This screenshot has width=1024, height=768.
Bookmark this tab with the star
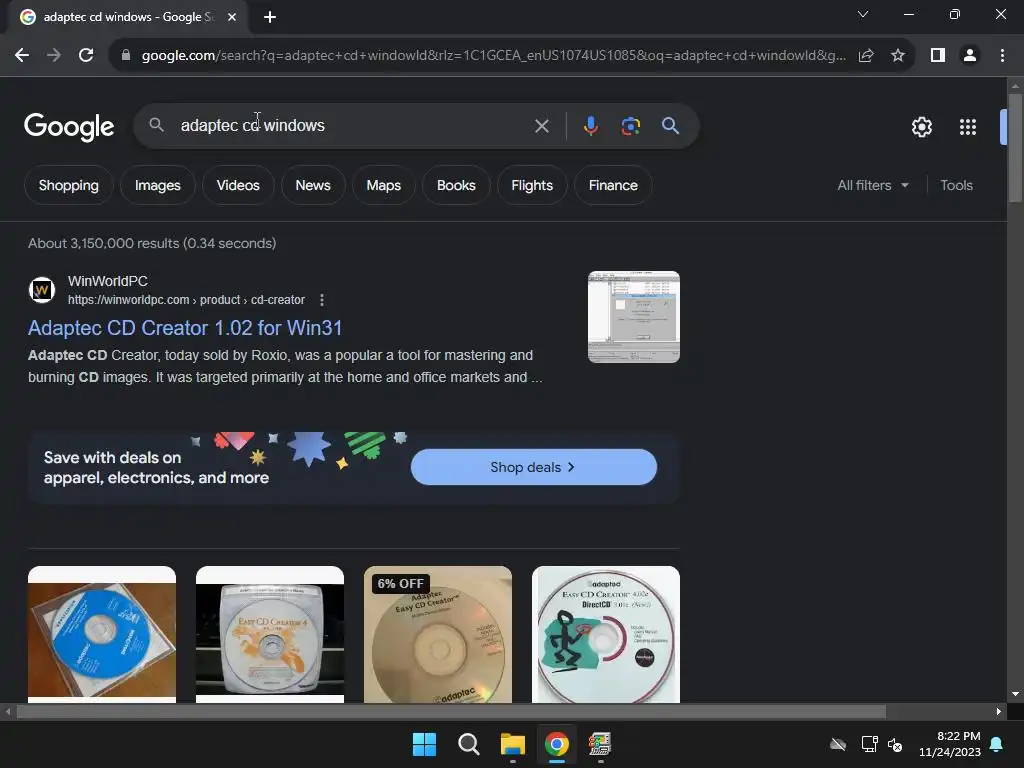[898, 56]
